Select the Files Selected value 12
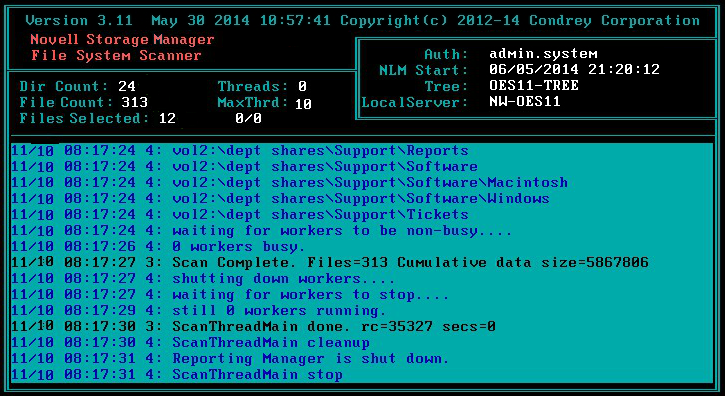728x398 pixels. pos(167,118)
